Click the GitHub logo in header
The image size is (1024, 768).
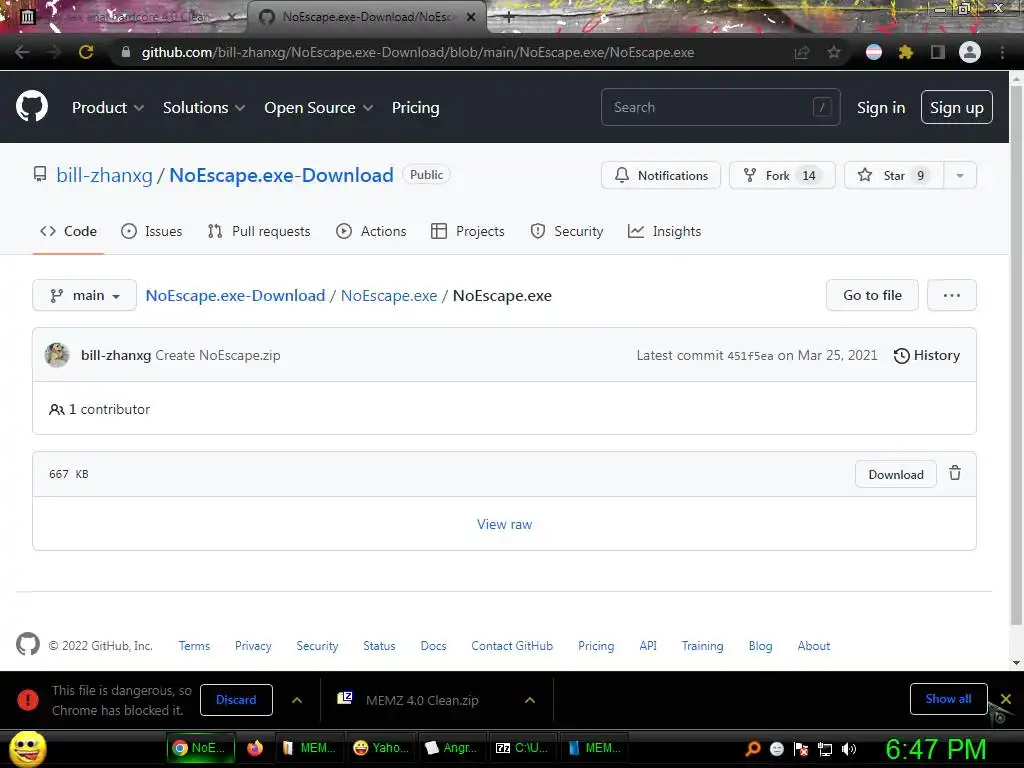tap(31, 107)
